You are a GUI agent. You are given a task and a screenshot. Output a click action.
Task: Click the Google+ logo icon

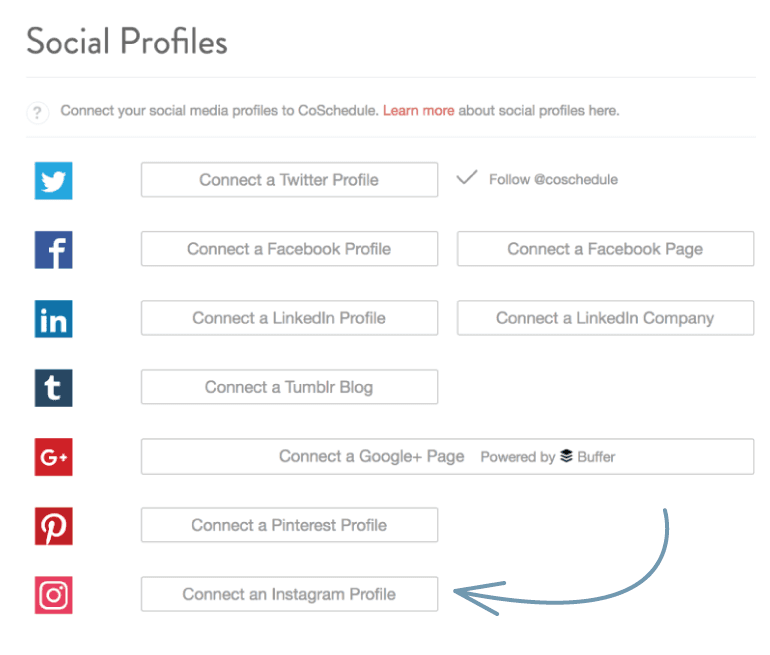(54, 457)
